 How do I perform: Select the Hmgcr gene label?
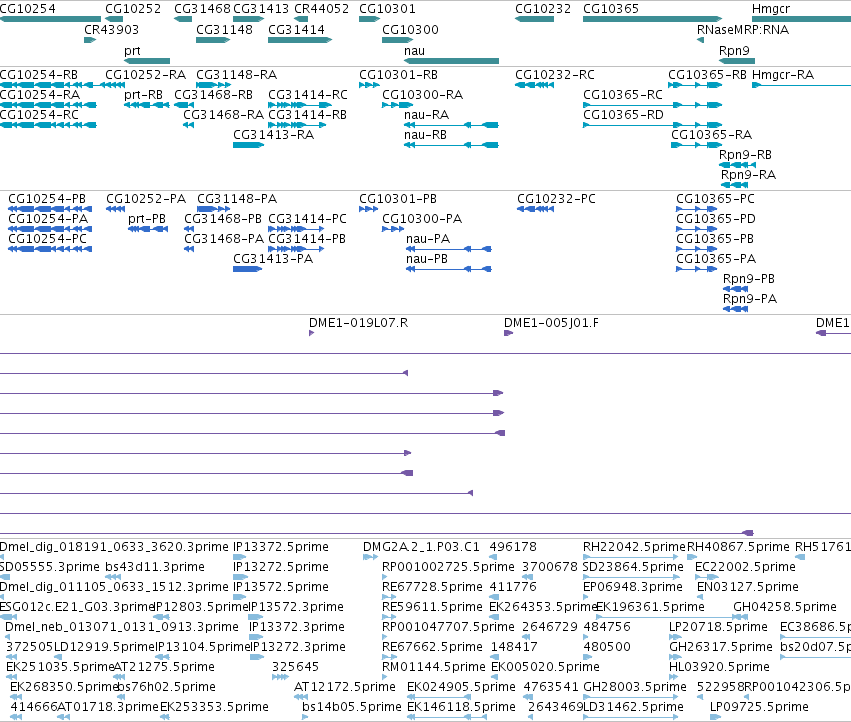click(771, 9)
